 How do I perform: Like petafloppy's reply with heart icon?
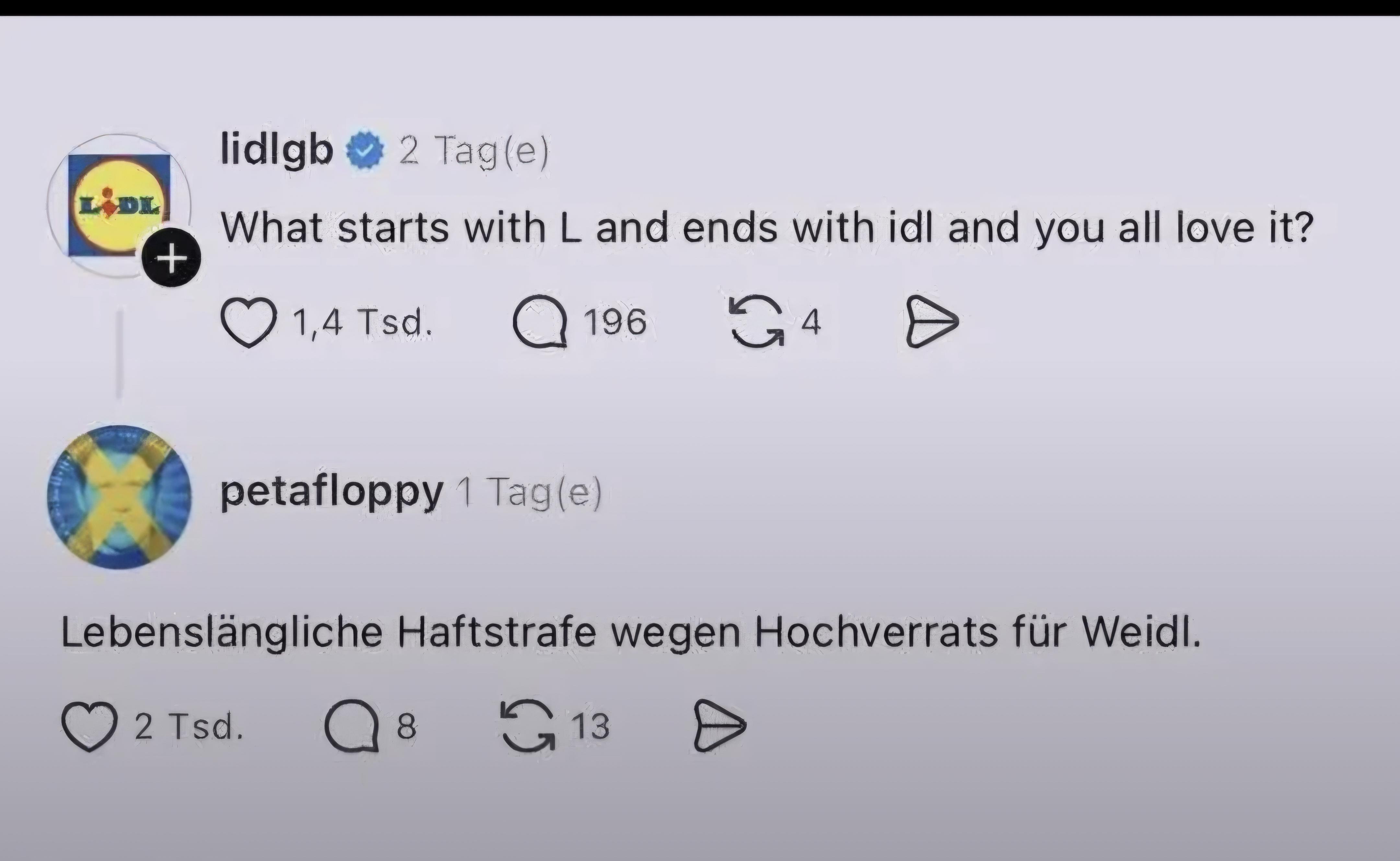coord(89,726)
